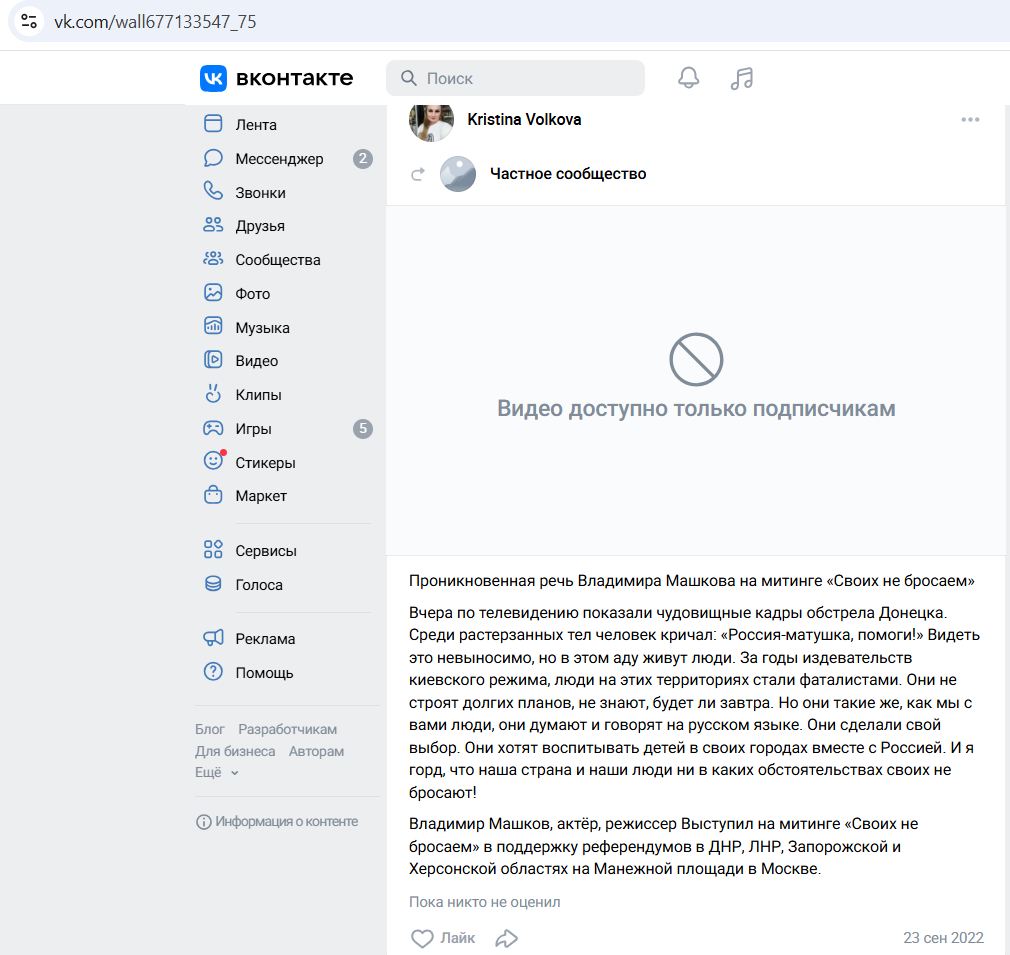1010x955 pixels.
Task: Expand the Ещё footer links dropdown
Action: pos(217,772)
